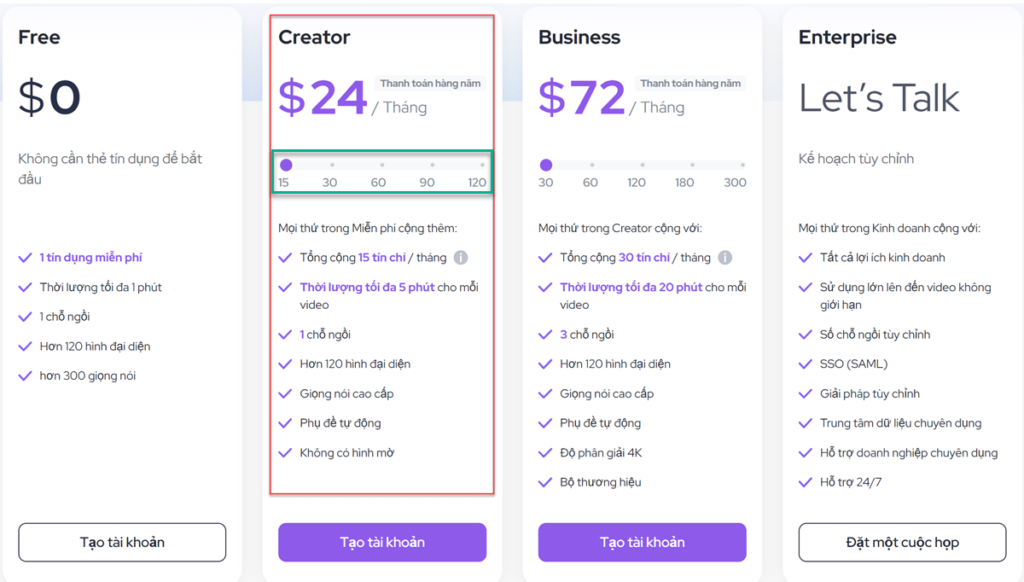
Task: Click checkmark next to '1 tín dụng miễn phí'
Action: click(25, 258)
